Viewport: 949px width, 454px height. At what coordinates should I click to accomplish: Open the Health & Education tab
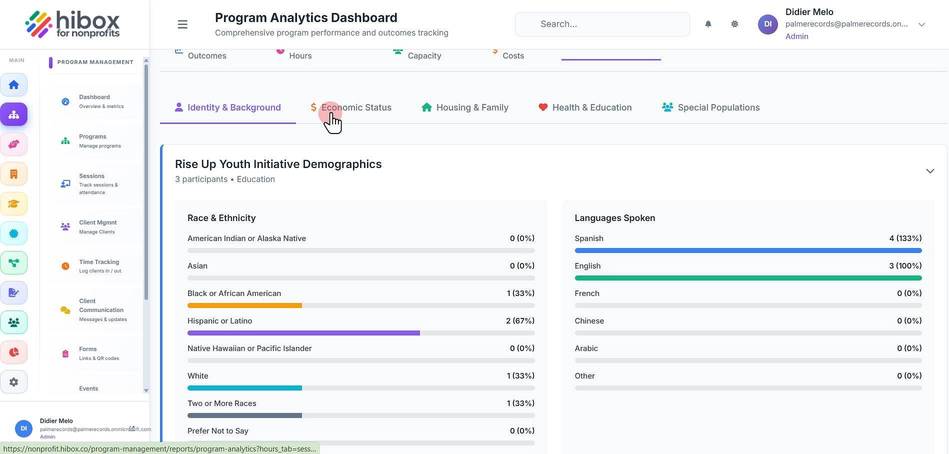(585, 108)
